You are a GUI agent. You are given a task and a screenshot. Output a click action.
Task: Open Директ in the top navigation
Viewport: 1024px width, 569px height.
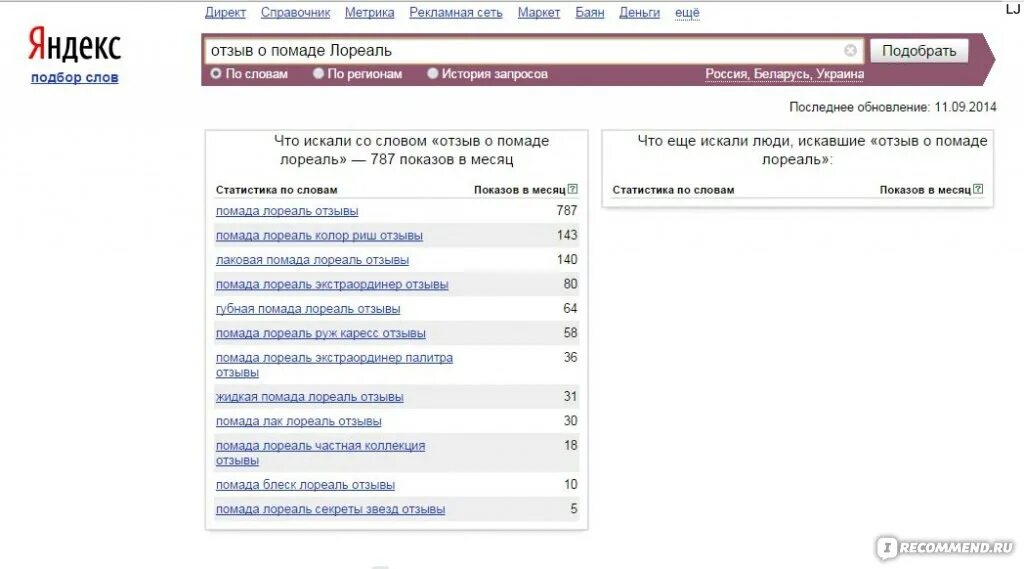[225, 12]
